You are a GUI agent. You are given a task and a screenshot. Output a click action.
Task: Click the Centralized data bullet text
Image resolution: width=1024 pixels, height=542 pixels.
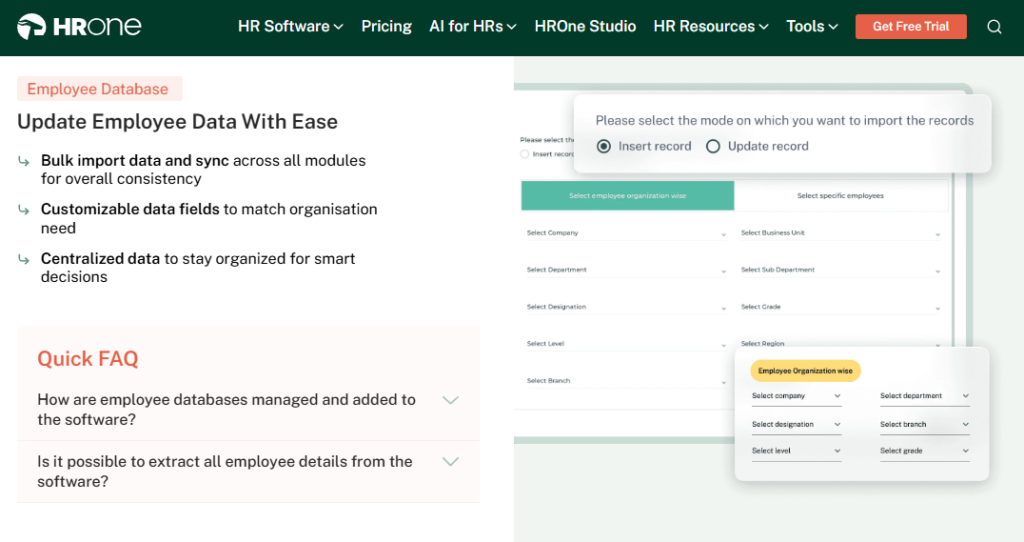198,267
